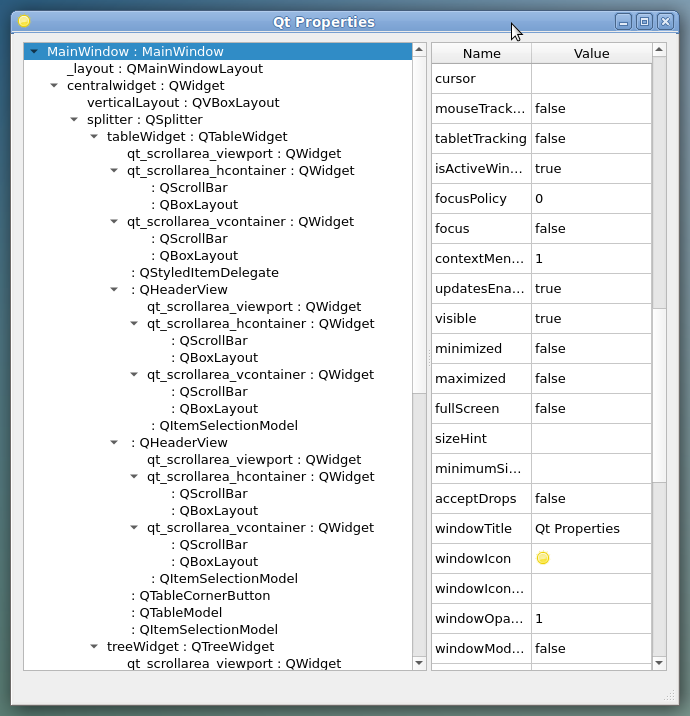Click tree scrollbar down arrow
This screenshot has height=716, width=690.
coord(419,662)
